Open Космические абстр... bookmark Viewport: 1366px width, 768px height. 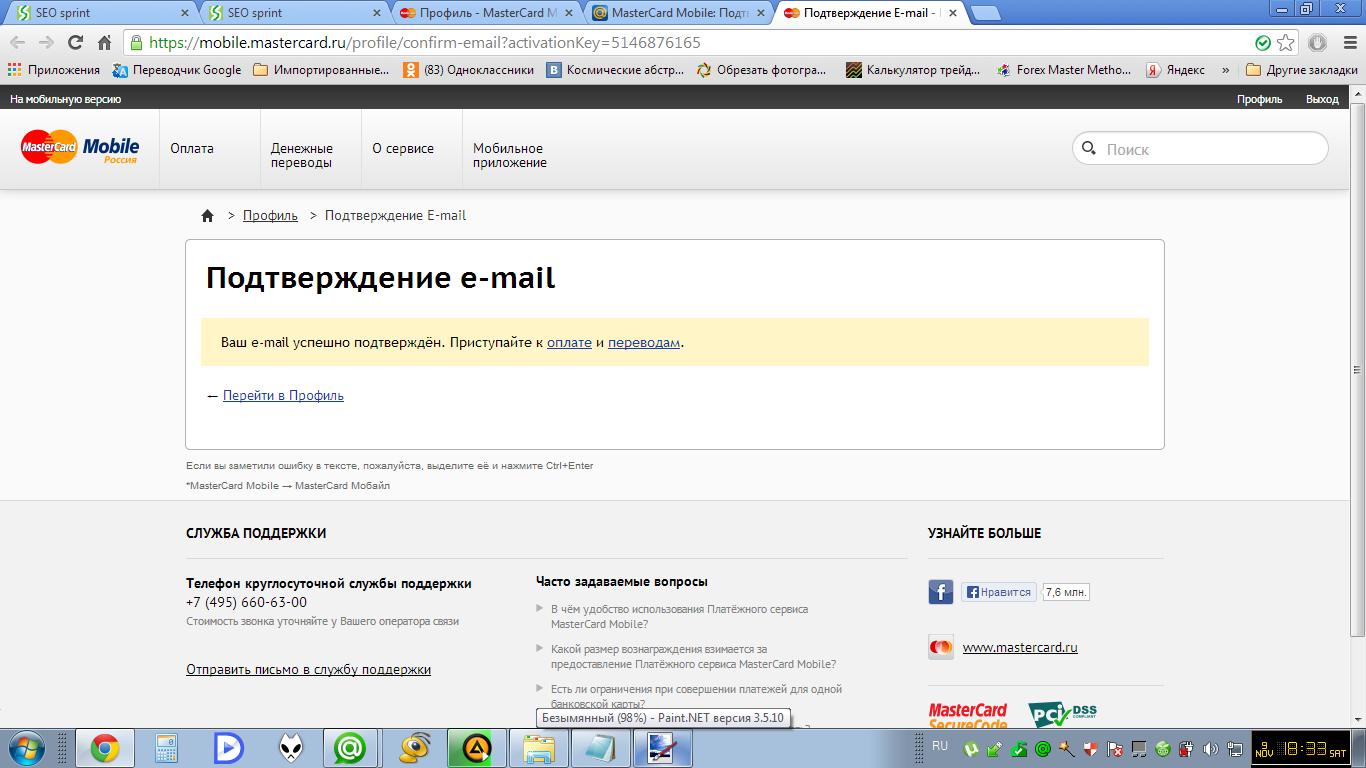[616, 70]
